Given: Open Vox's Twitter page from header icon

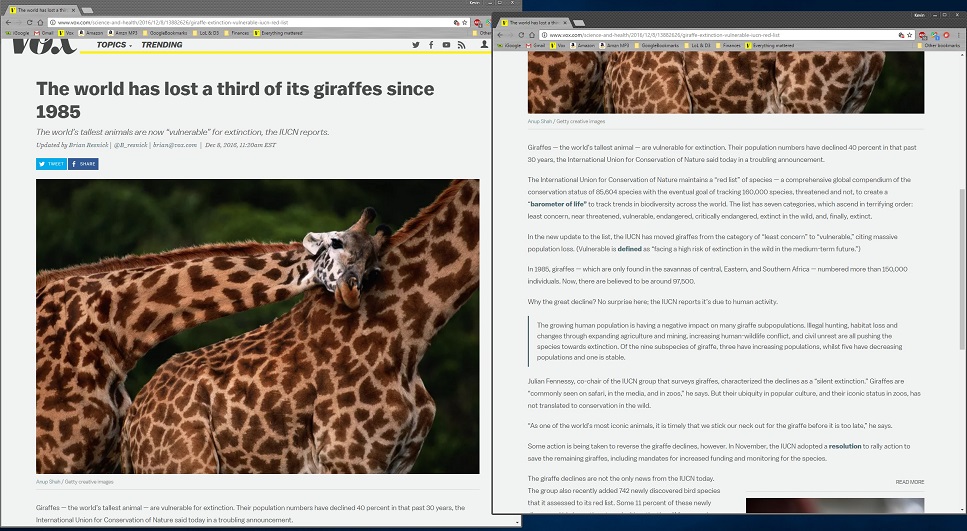Looking at the screenshot, I should tap(416, 45).
